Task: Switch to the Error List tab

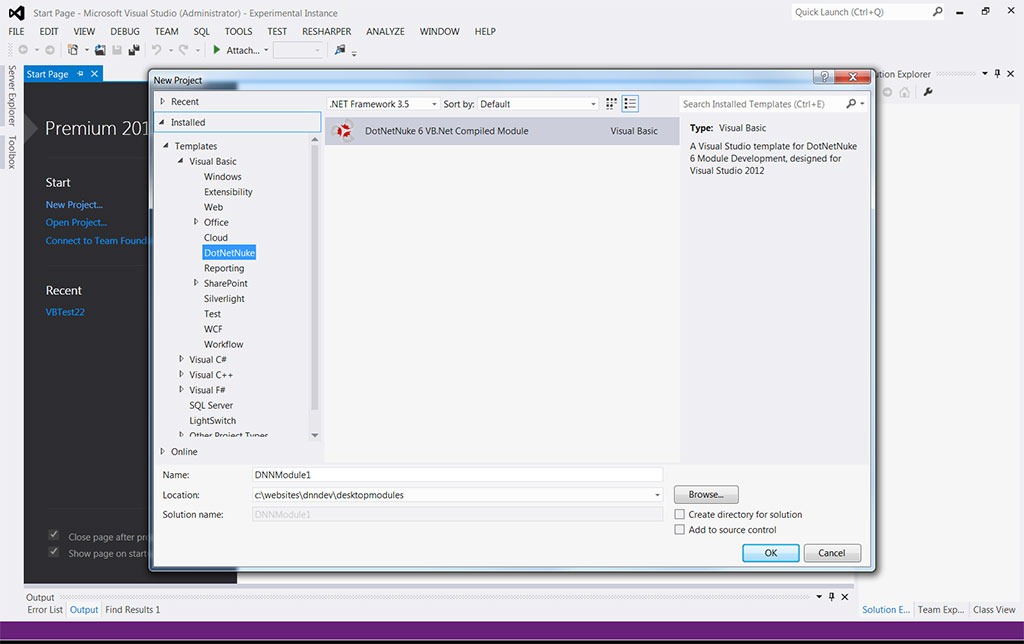Action: click(x=45, y=609)
